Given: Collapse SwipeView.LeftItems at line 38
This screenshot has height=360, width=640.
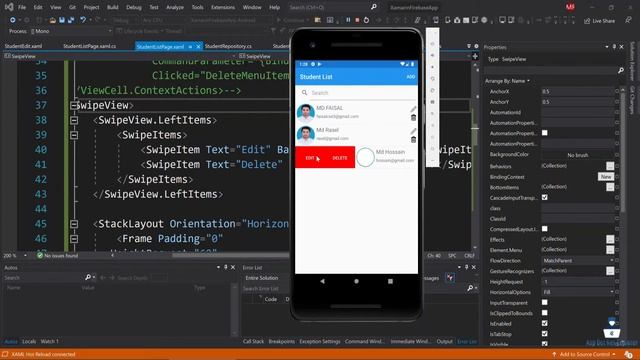Looking at the screenshot, I should coord(74,120).
